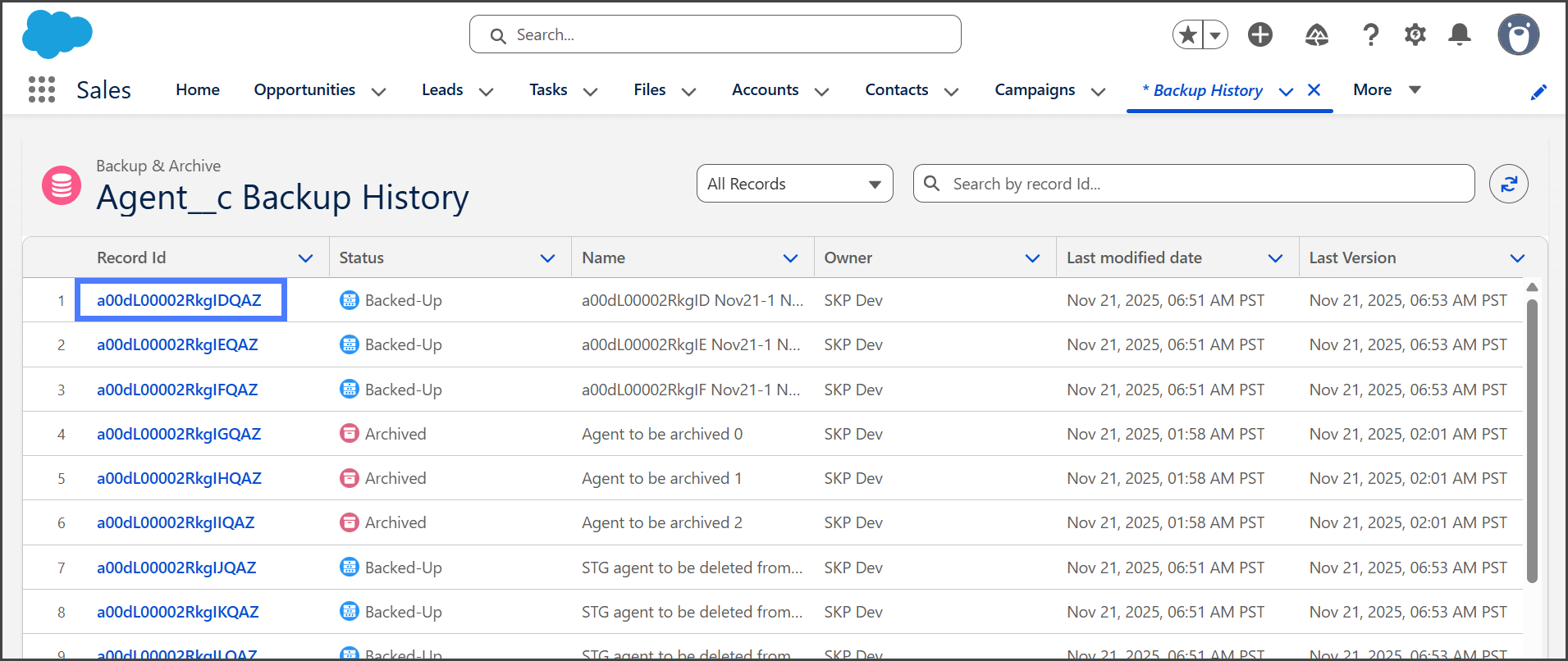Click the Global Actions plus icon
The height and width of the screenshot is (661, 1568).
point(1259,34)
